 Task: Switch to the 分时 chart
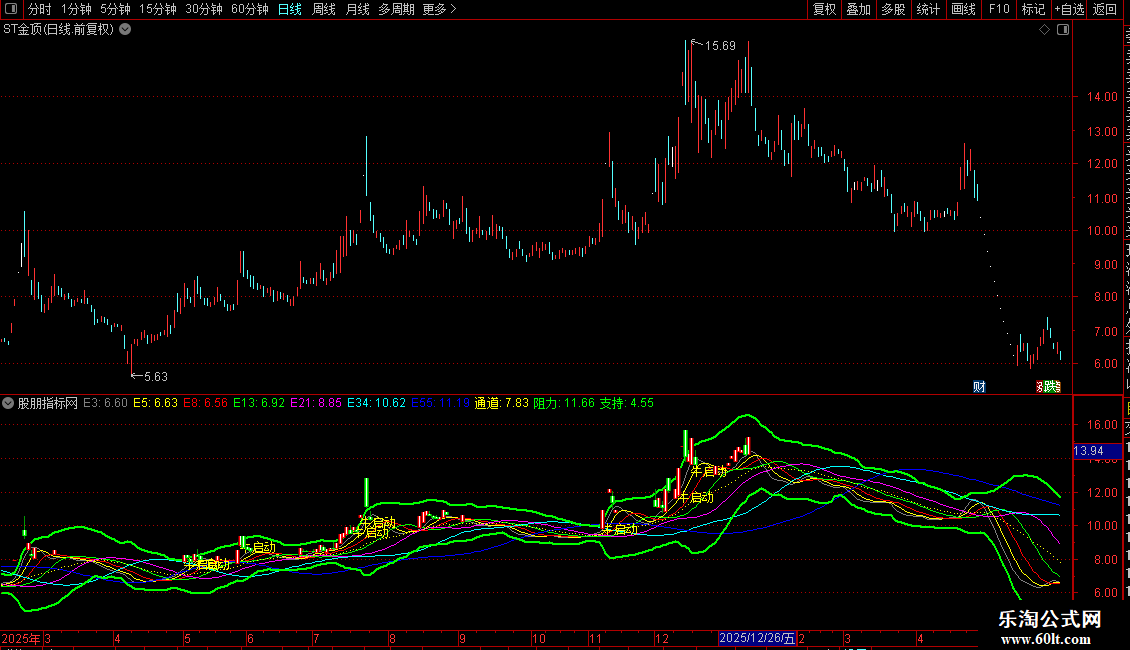(40, 9)
